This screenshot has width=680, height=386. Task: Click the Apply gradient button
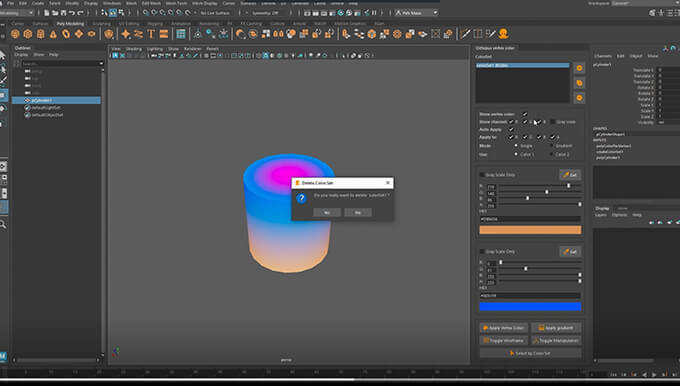tap(556, 328)
